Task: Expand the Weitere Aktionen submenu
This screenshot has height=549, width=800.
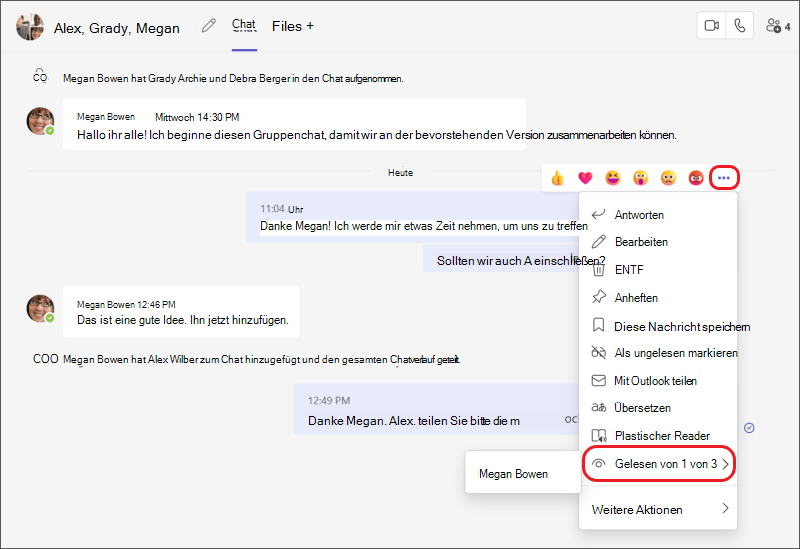Action: pos(658,509)
